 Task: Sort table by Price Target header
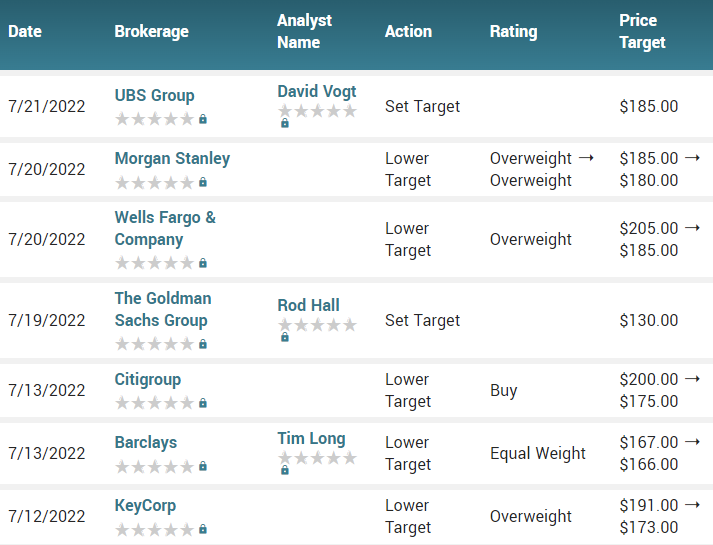click(642, 31)
